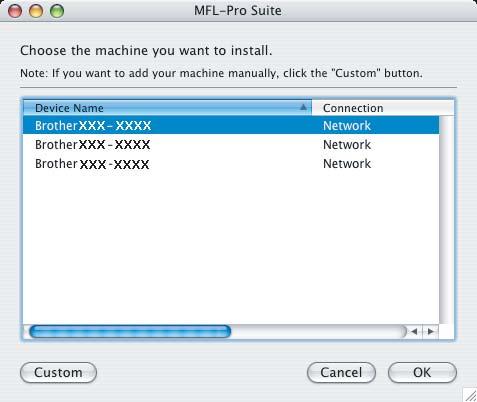Click Network in the second device row
Image resolution: width=477 pixels, height=402 pixels.
(x=347, y=145)
